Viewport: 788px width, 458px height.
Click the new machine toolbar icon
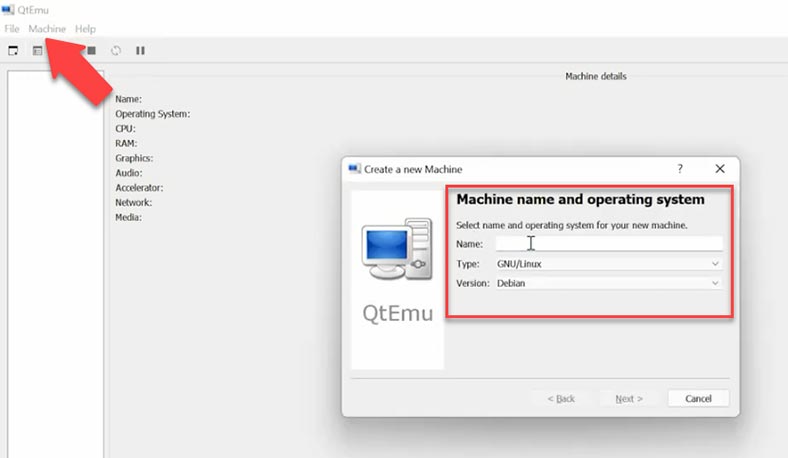[13, 50]
